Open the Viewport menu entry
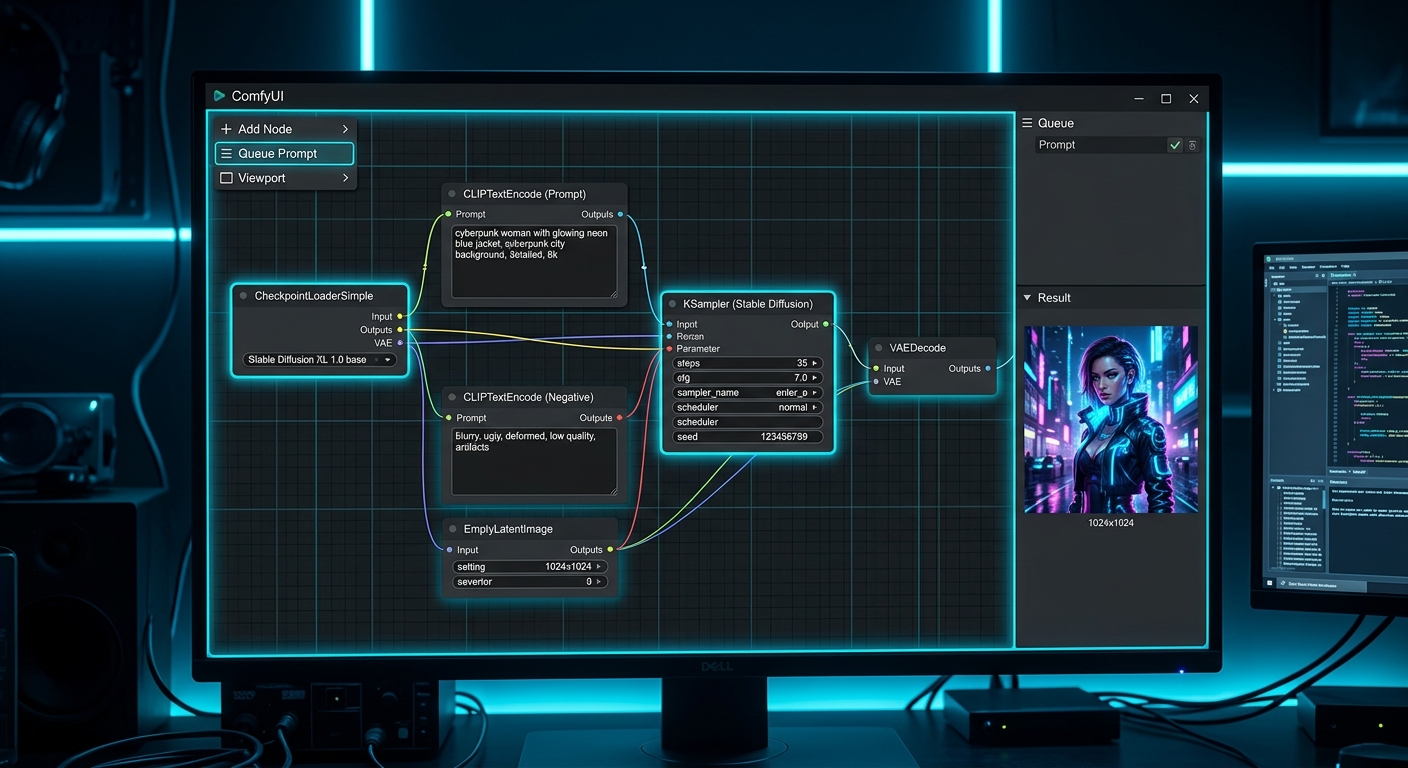1408x768 pixels. (x=284, y=178)
